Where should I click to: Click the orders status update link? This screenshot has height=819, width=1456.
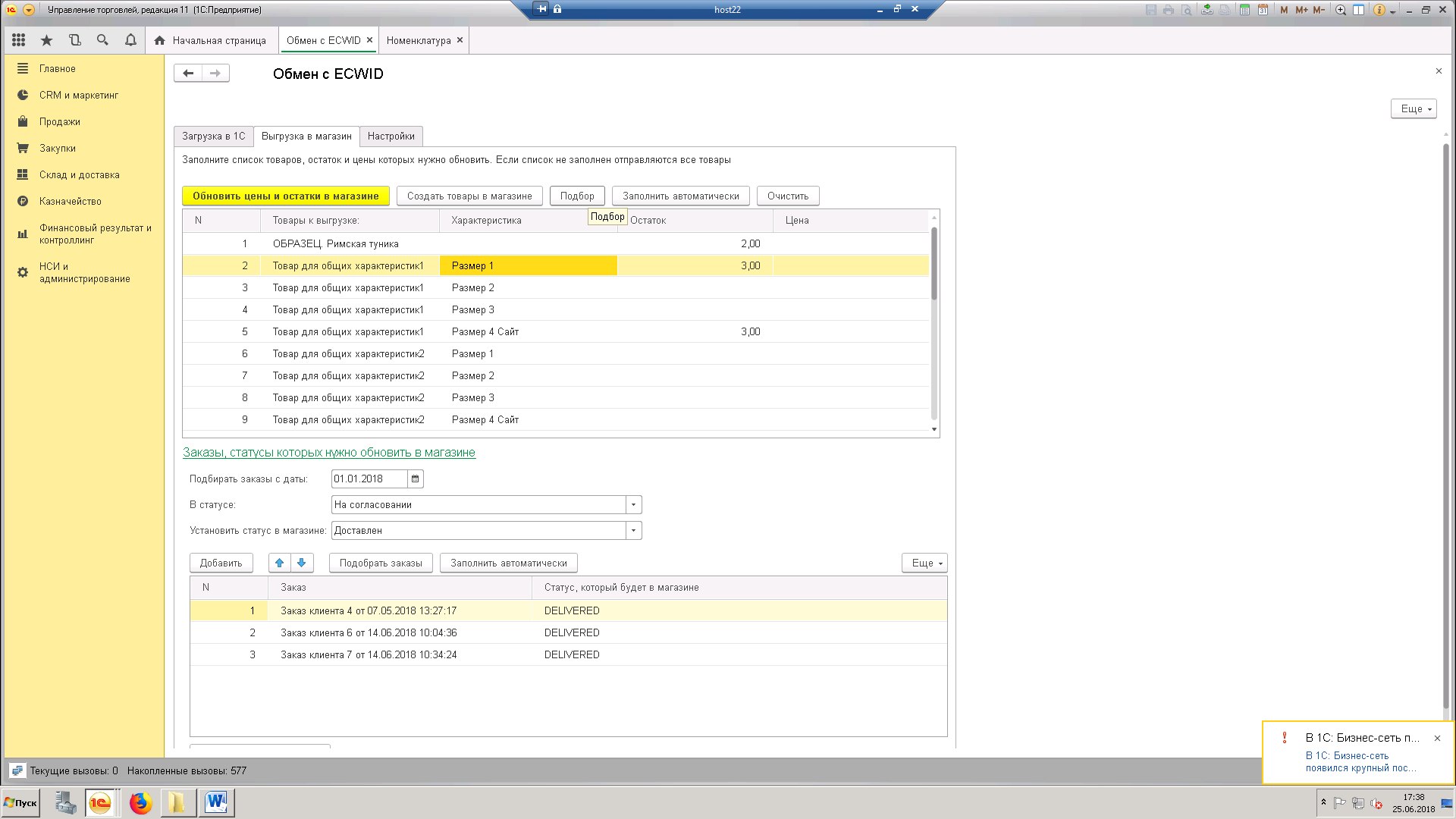[x=328, y=453]
